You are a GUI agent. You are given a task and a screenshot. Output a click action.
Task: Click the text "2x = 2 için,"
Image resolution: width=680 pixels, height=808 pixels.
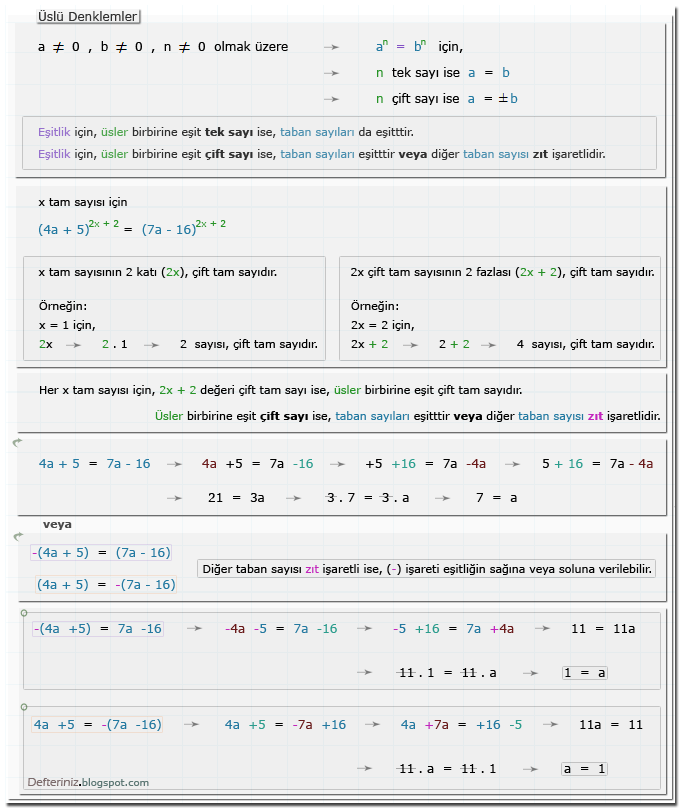pos(382,325)
